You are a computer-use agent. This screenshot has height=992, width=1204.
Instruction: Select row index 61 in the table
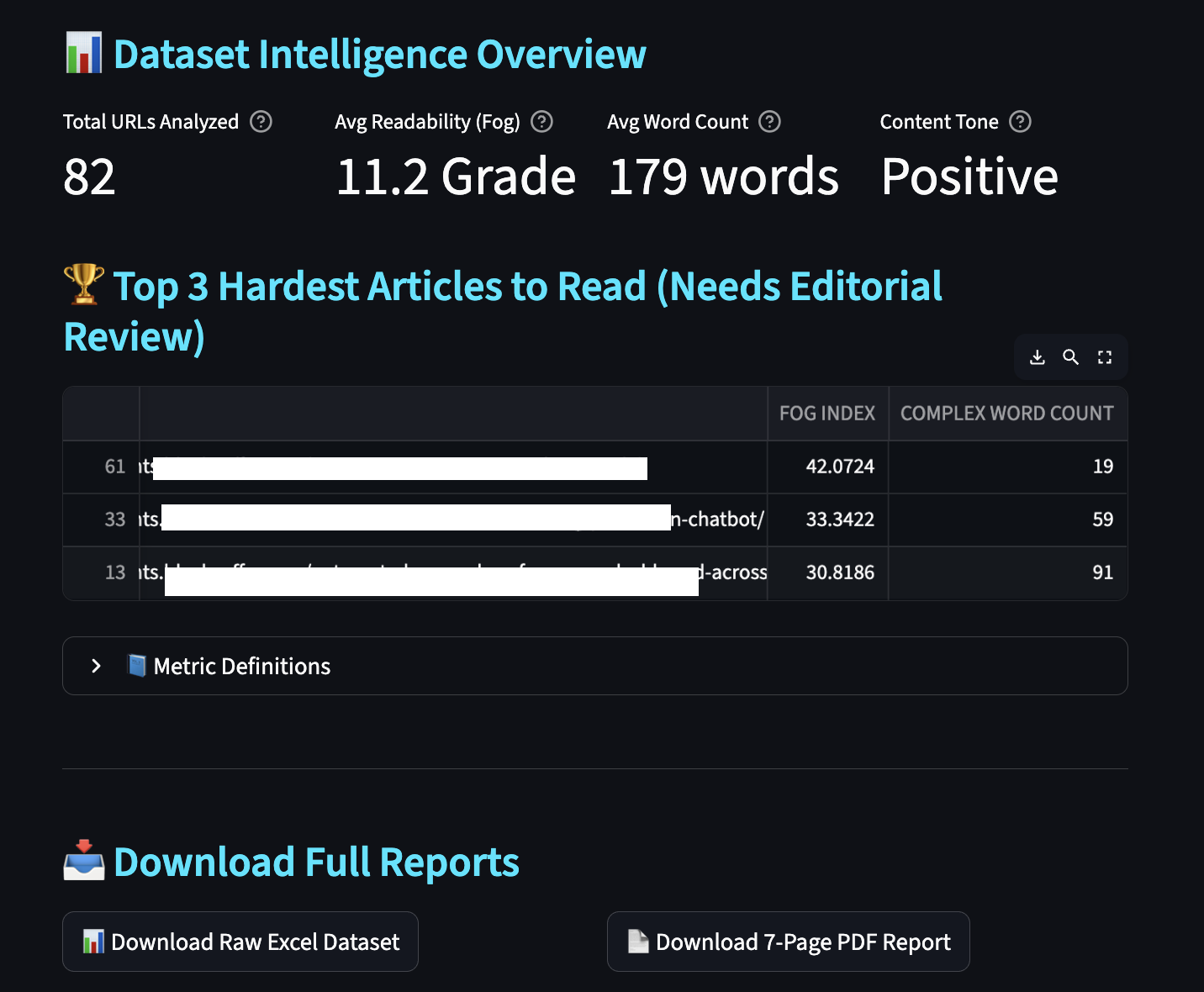[102, 467]
